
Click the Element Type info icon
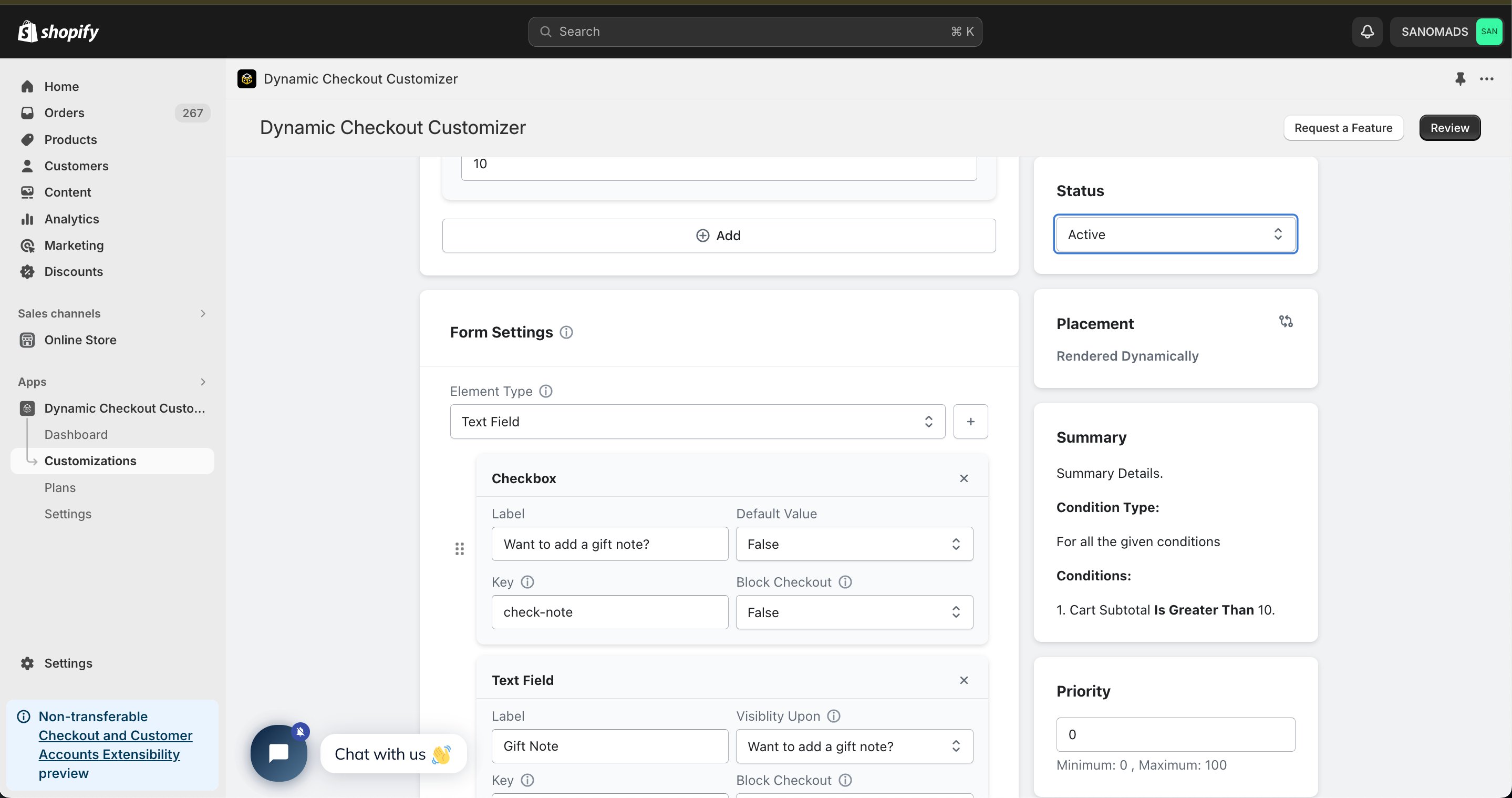pyautogui.click(x=545, y=391)
